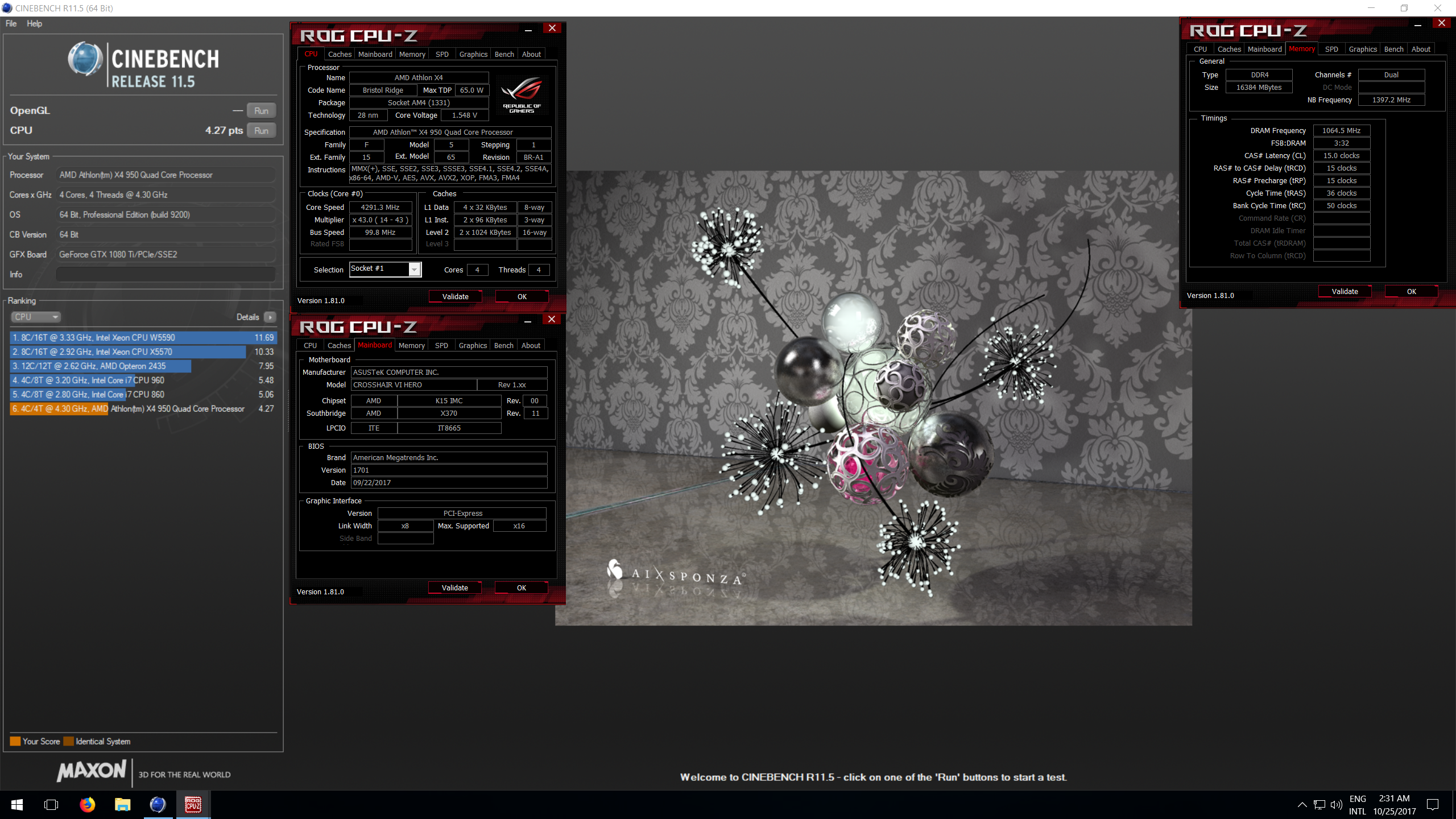Screen dimensions: 1456x819
Task: Click the BIOS Version 1701 field
Action: [449, 470]
